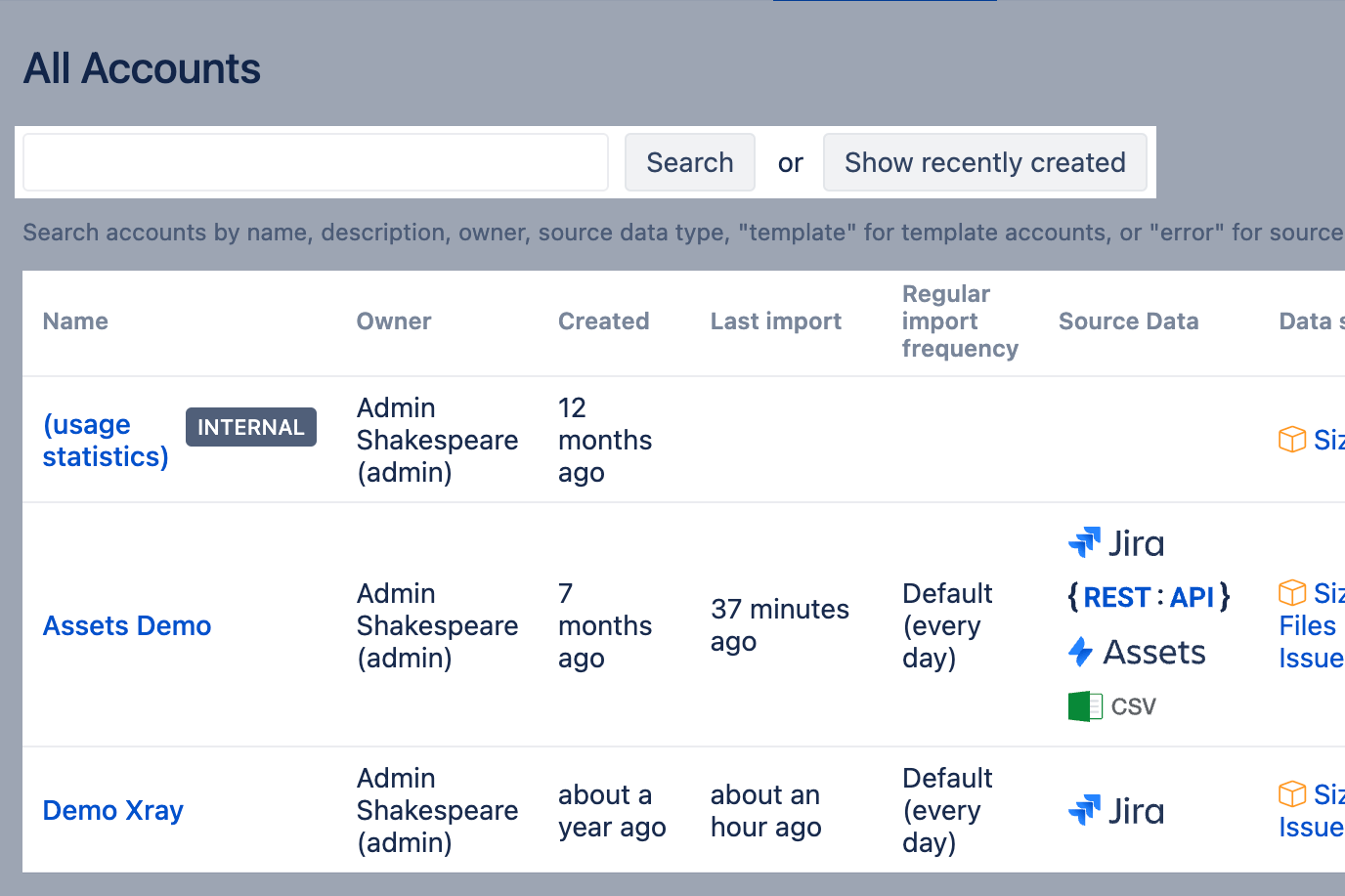The height and width of the screenshot is (896, 1345).
Task: Open Files link in Assets Demo row
Action: tap(1307, 625)
